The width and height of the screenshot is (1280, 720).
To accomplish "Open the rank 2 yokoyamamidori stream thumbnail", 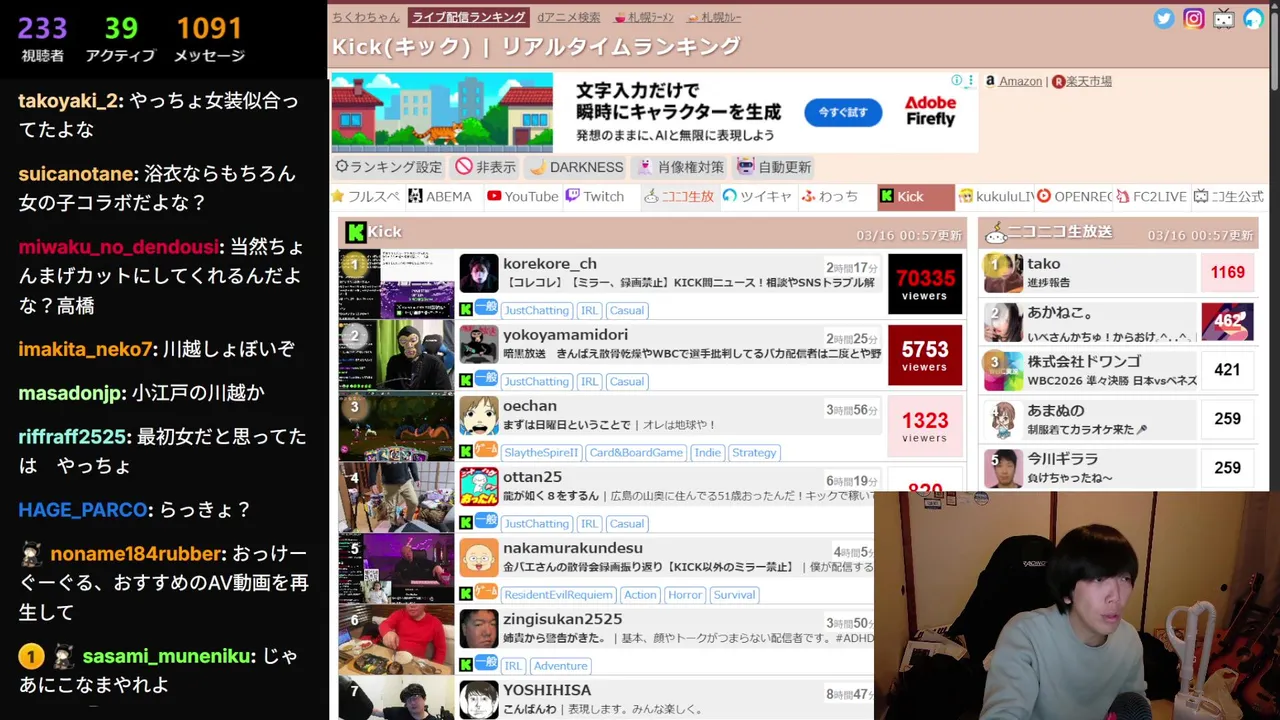I will [397, 355].
